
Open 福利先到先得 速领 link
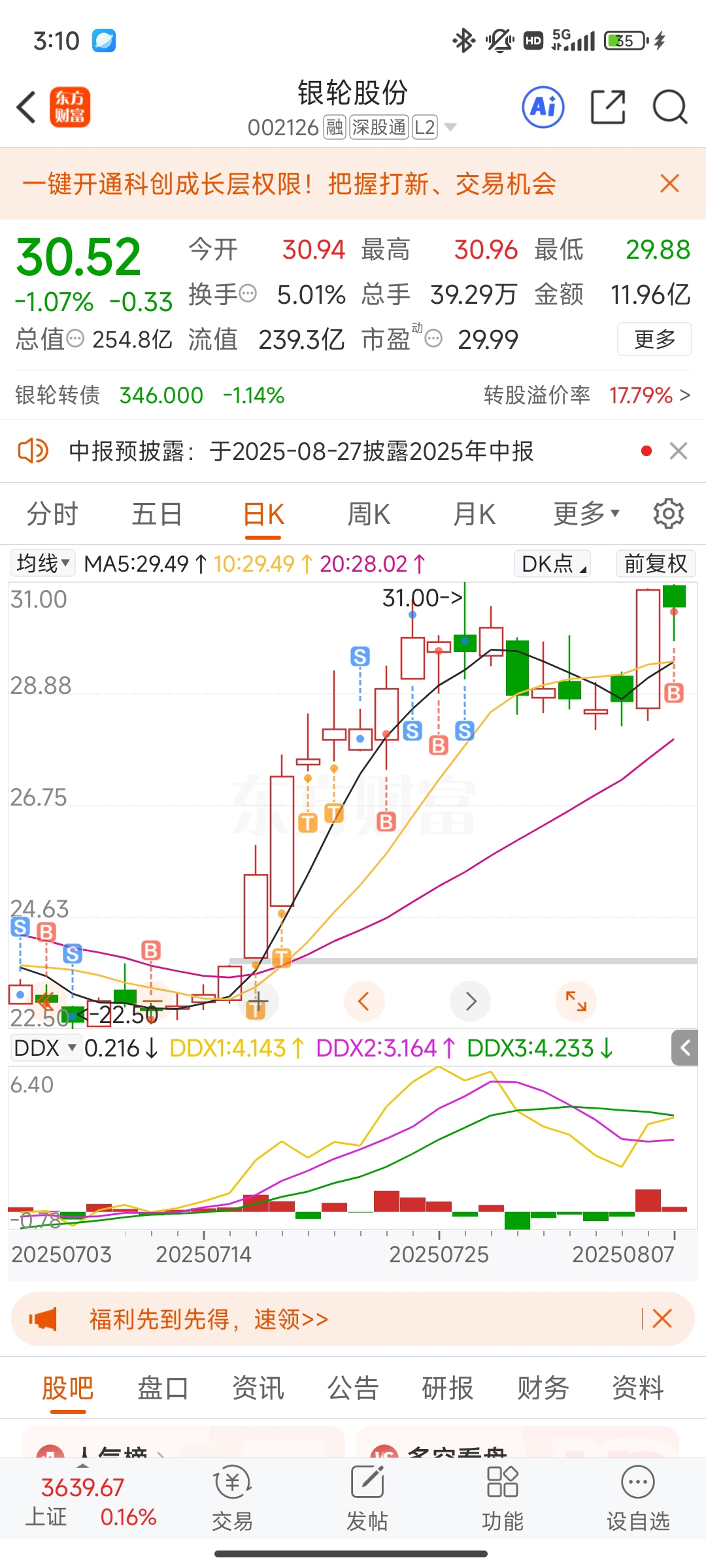[x=209, y=1318]
